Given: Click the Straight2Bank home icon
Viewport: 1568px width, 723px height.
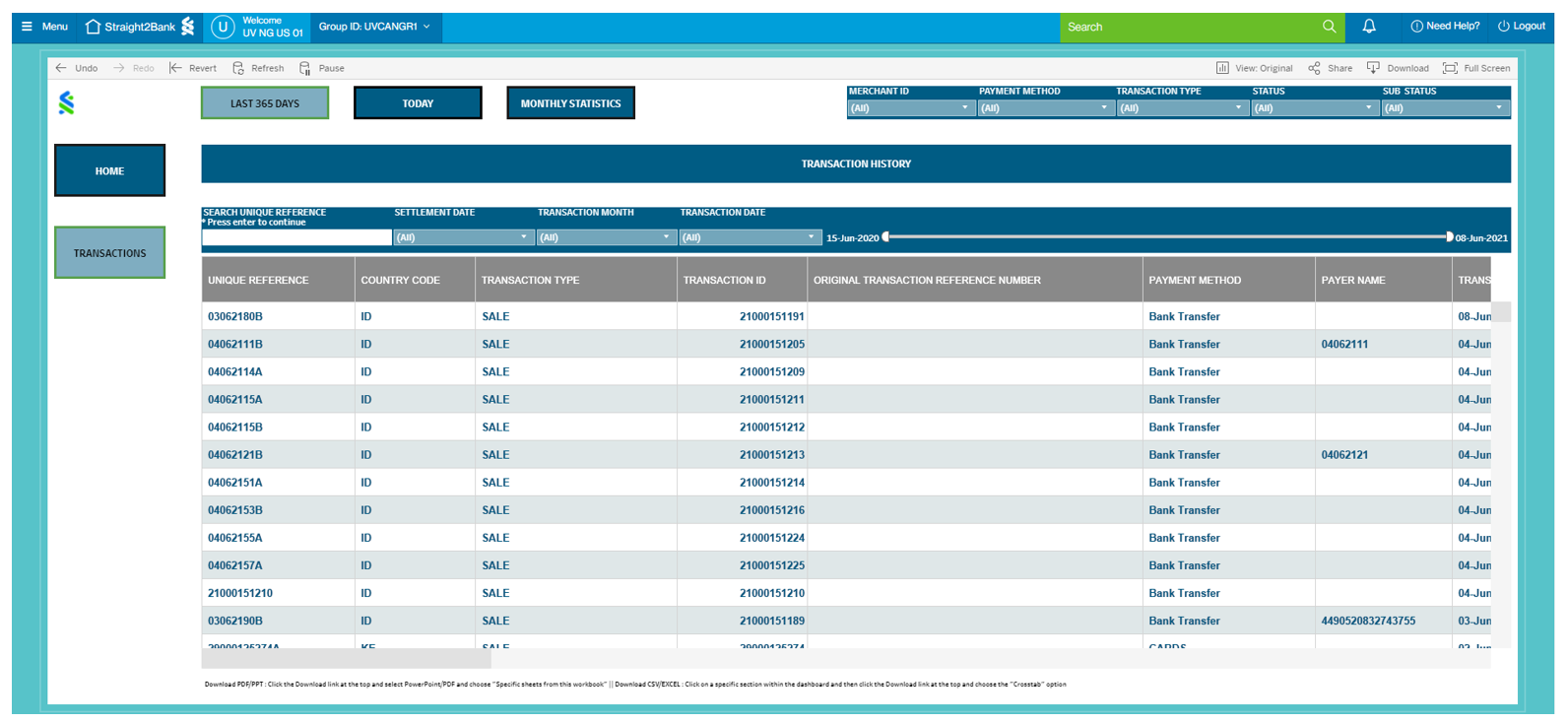Looking at the screenshot, I should pos(94,27).
